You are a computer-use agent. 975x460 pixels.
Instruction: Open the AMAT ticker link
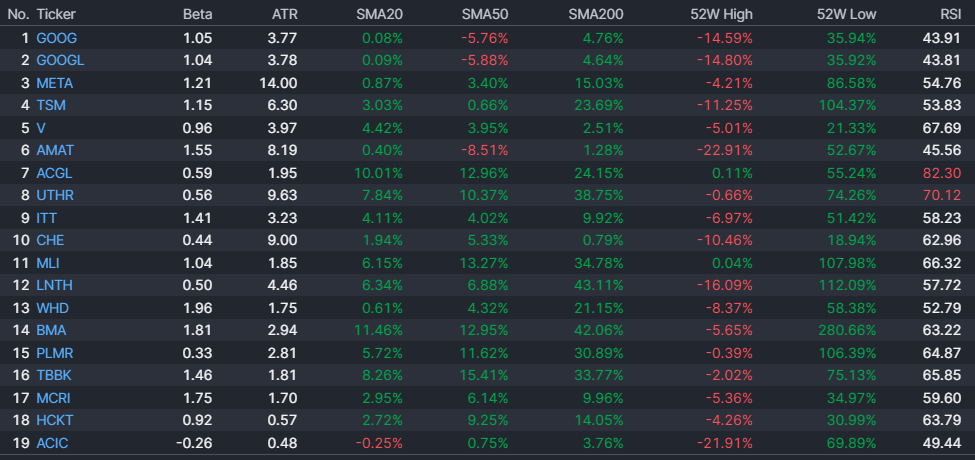[x=54, y=150]
